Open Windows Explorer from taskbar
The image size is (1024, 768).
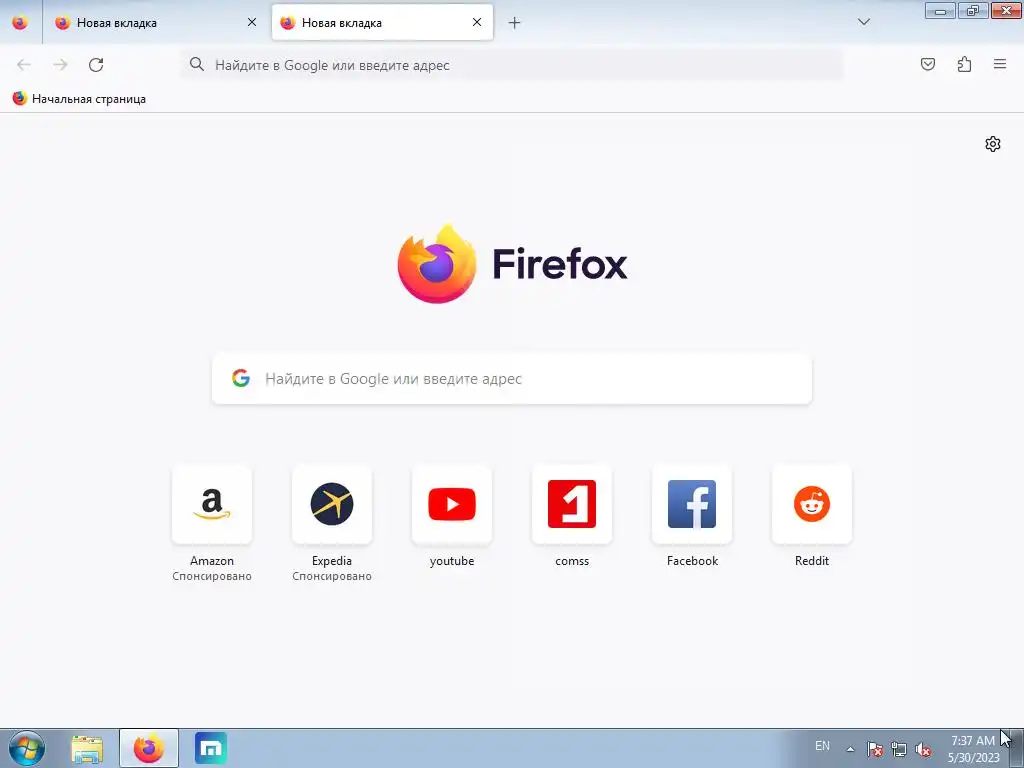click(x=87, y=748)
